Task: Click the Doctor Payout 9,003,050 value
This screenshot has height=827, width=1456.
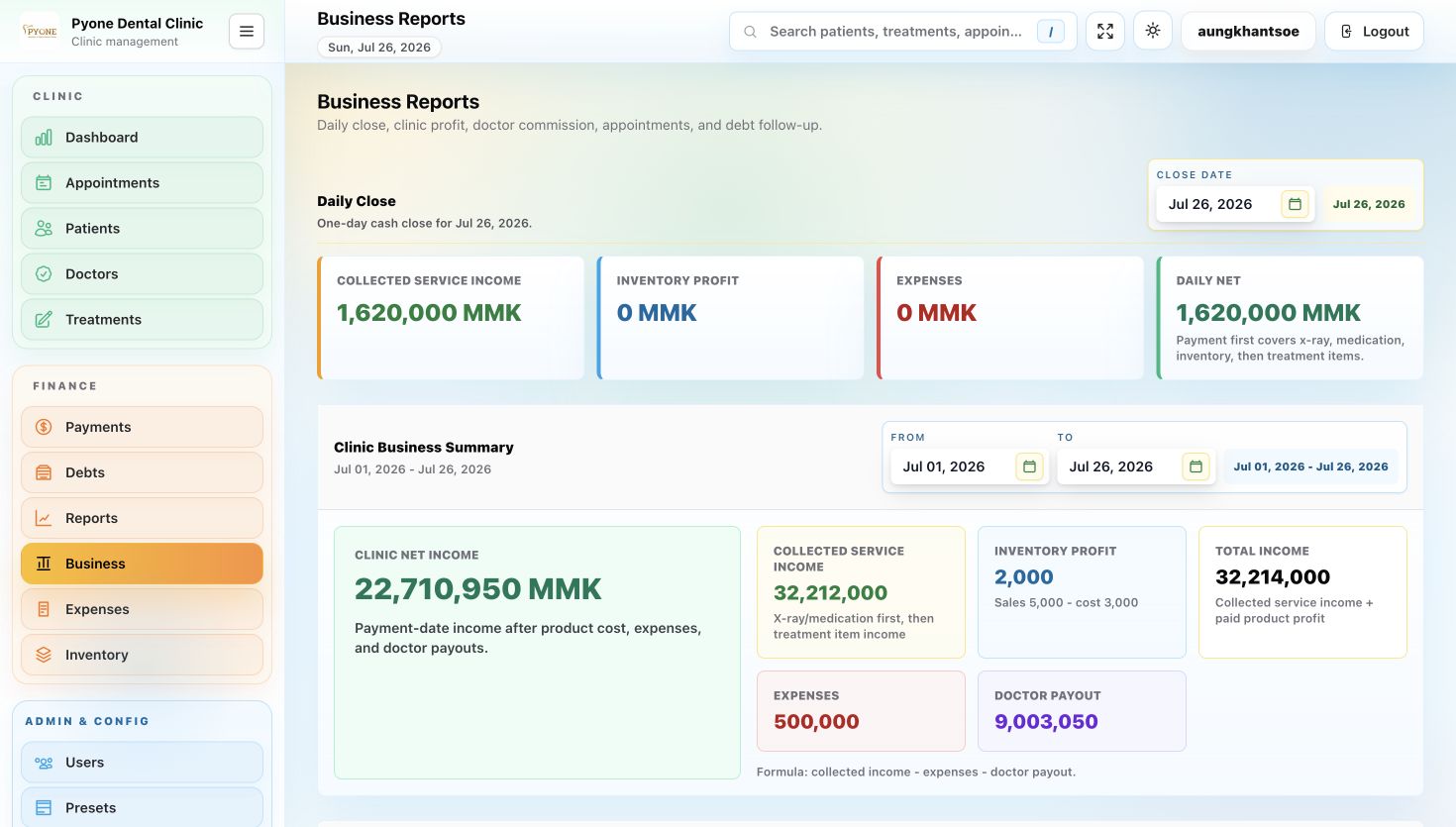Action: pos(1046,722)
